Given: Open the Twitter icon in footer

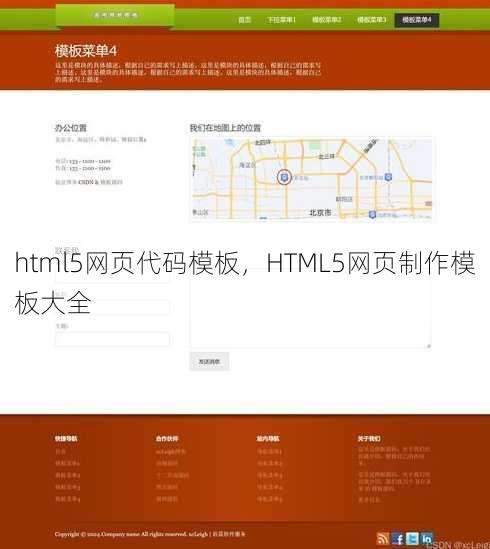Looking at the screenshot, I should pos(412,538).
